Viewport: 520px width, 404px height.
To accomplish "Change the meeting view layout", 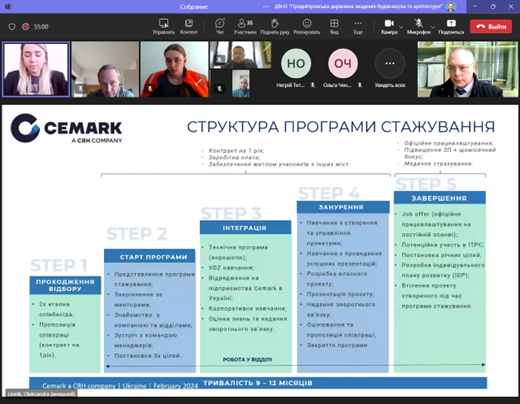I will click(334, 26).
